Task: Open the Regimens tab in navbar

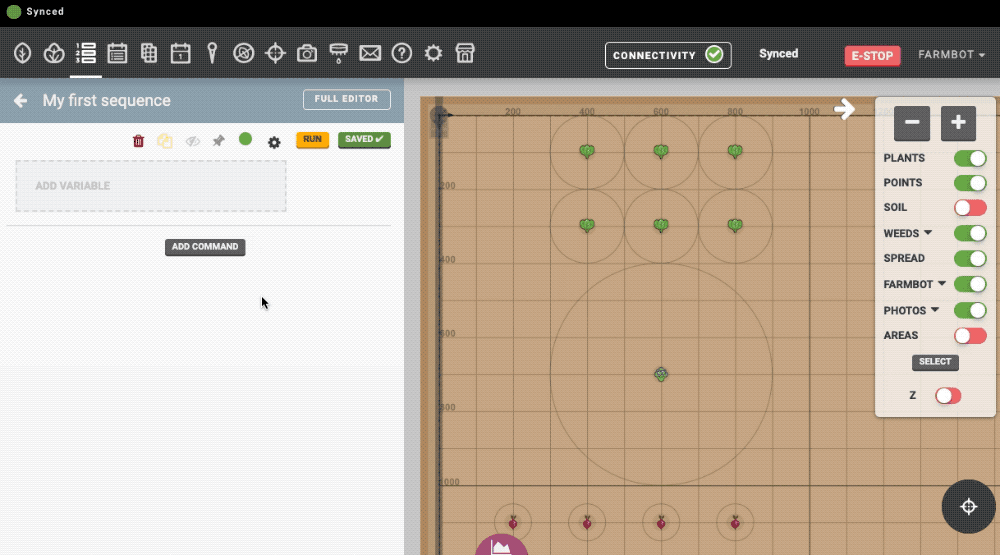Action: (x=117, y=53)
